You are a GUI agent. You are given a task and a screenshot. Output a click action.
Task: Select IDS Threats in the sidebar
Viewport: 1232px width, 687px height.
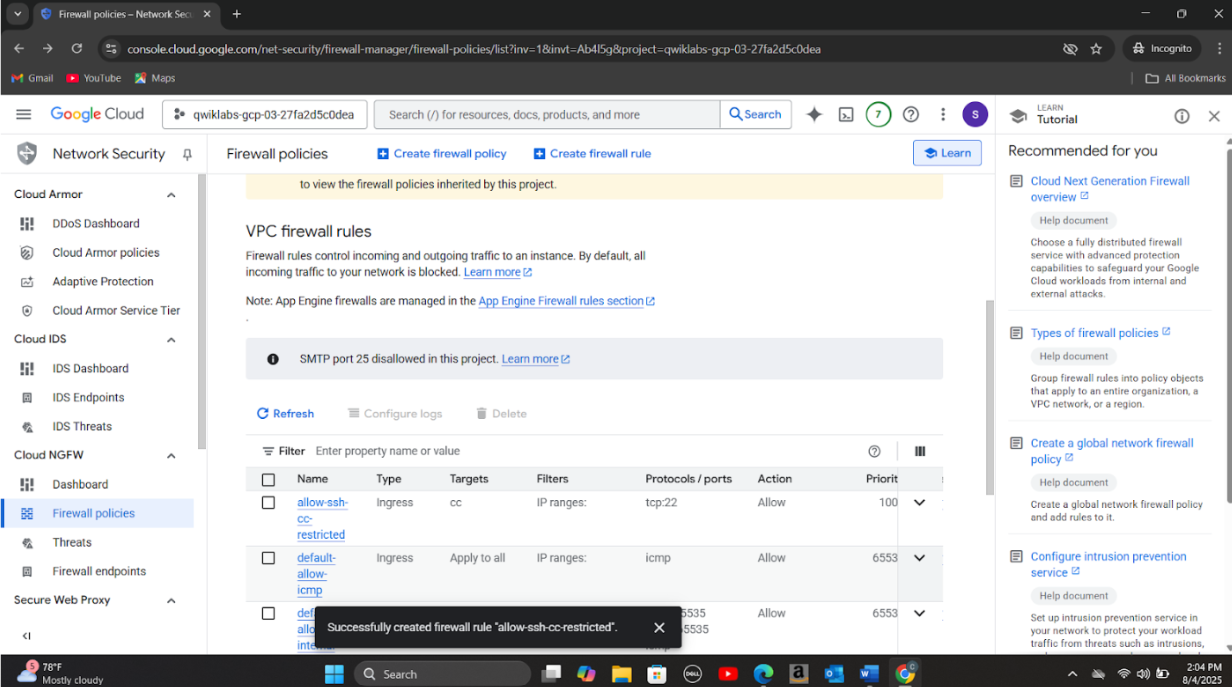(82, 426)
